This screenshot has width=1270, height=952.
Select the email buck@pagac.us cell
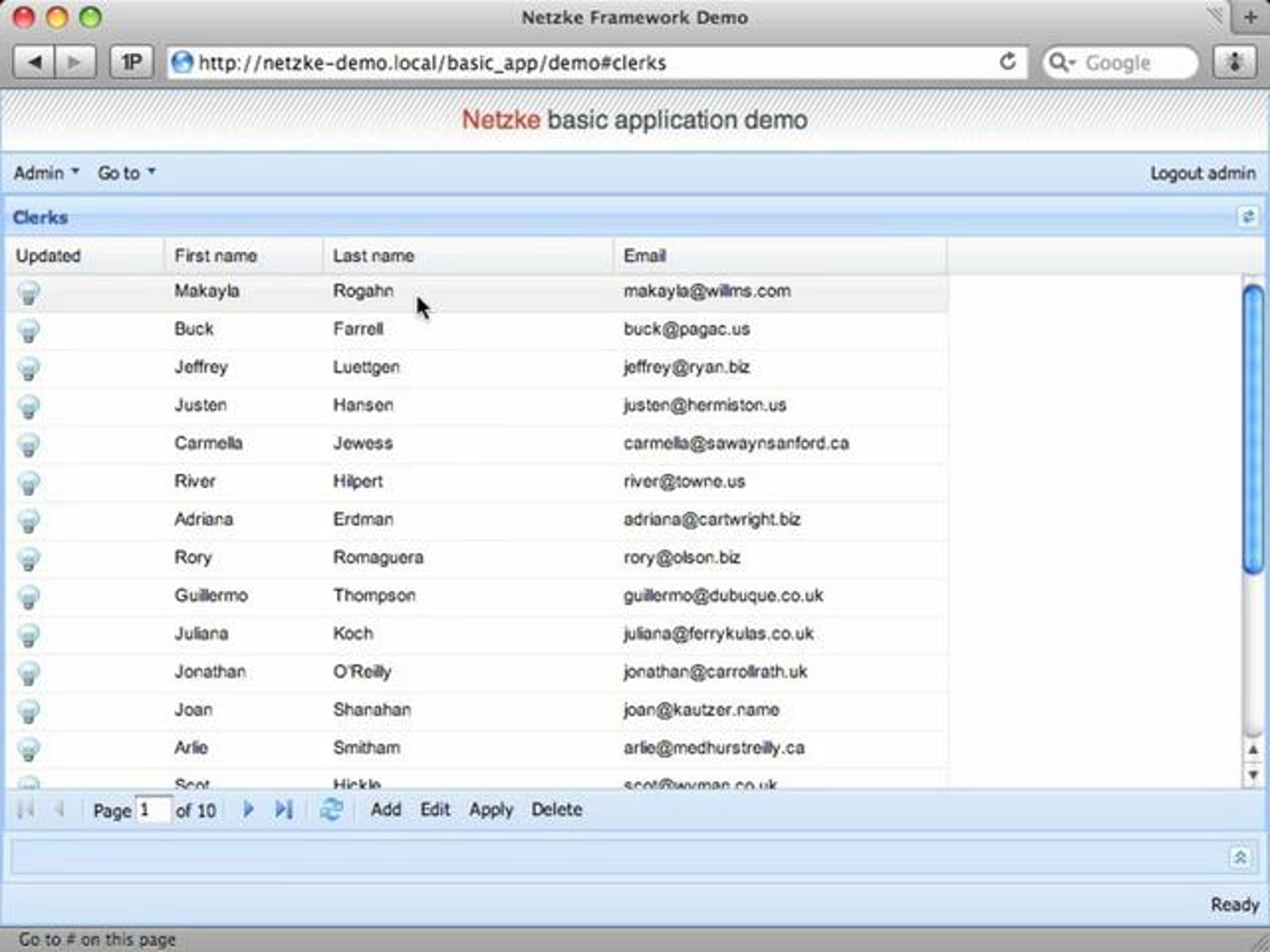click(x=781, y=329)
